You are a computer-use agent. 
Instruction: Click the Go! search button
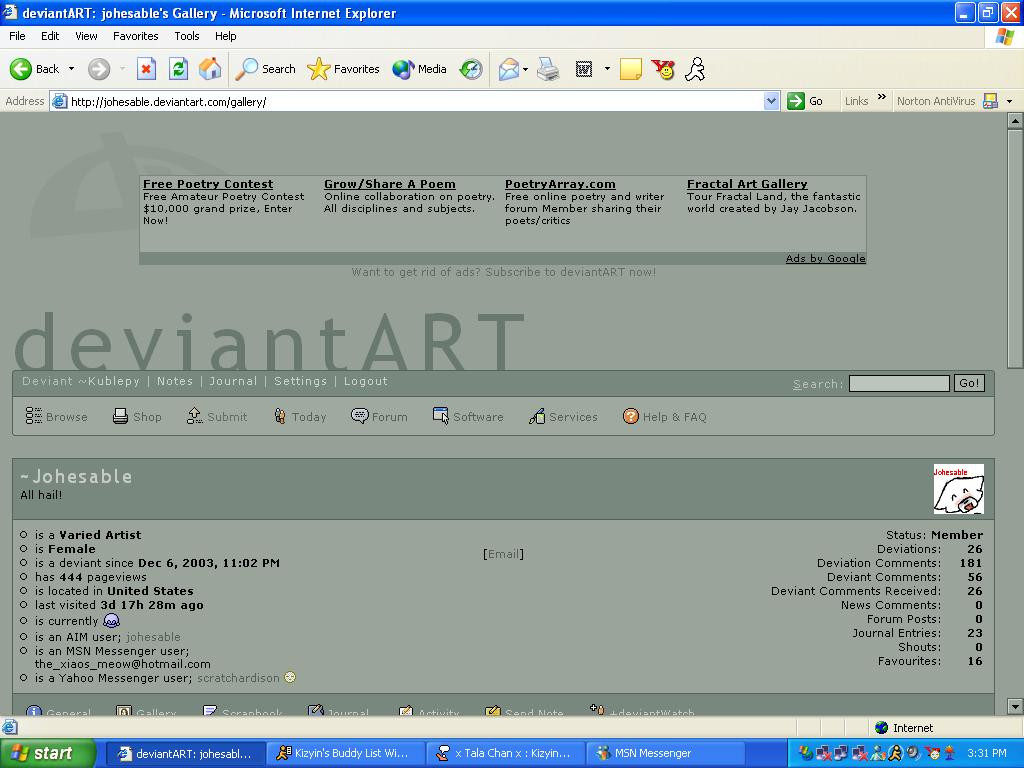point(969,383)
